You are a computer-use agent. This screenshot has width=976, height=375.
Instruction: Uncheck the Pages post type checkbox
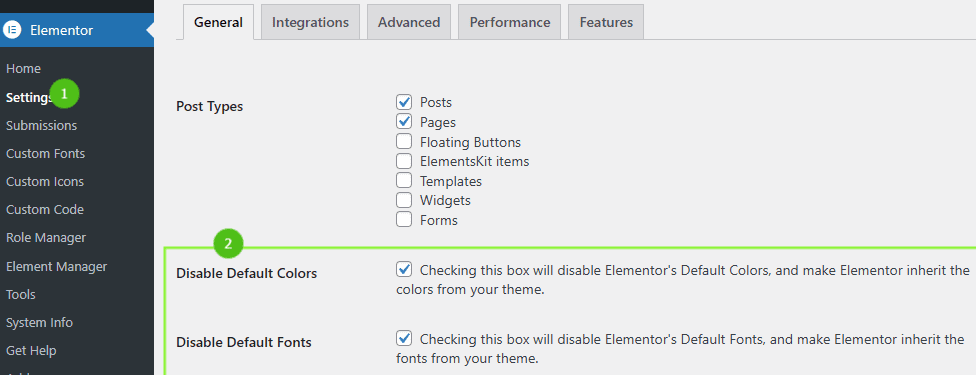404,121
